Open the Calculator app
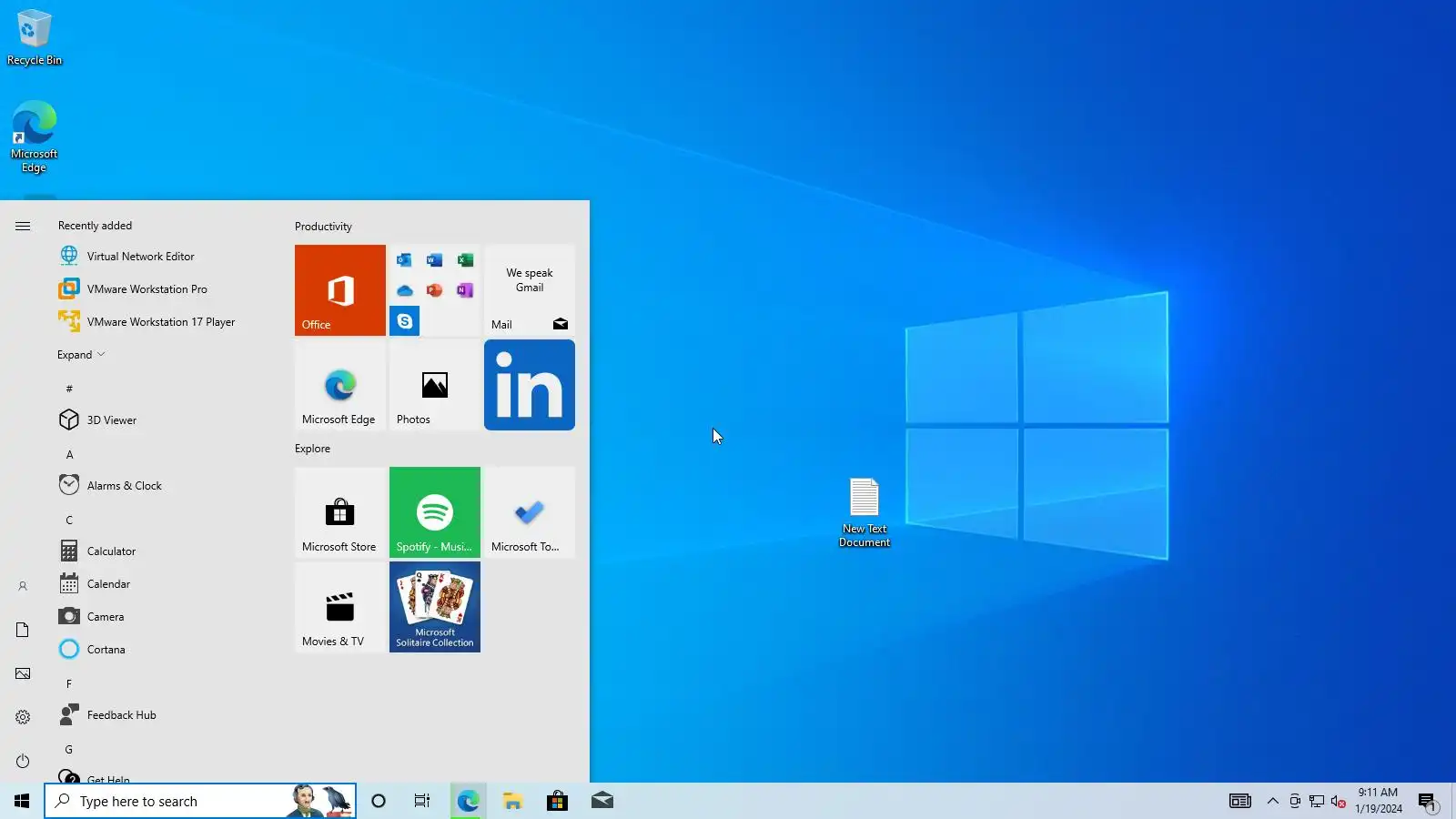This screenshot has width=1456, height=819. pos(164,551)
